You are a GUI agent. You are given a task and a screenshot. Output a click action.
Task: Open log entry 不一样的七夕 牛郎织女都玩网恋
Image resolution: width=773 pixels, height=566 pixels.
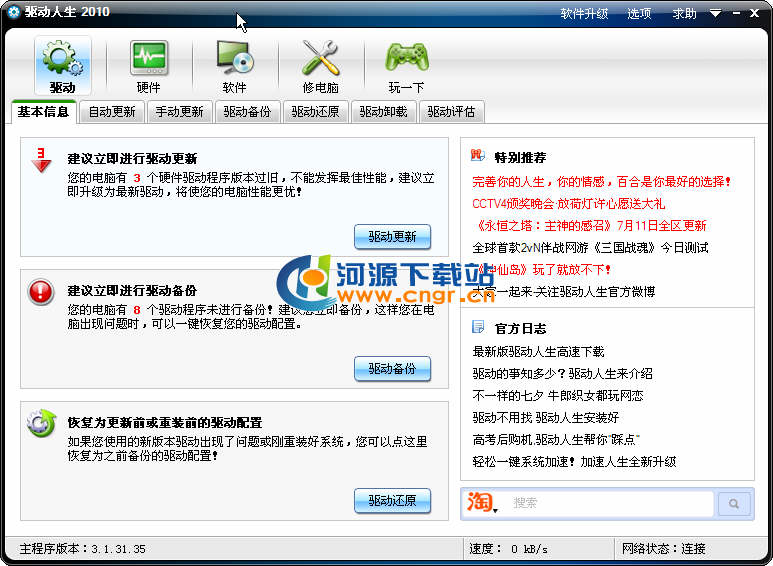click(x=558, y=395)
